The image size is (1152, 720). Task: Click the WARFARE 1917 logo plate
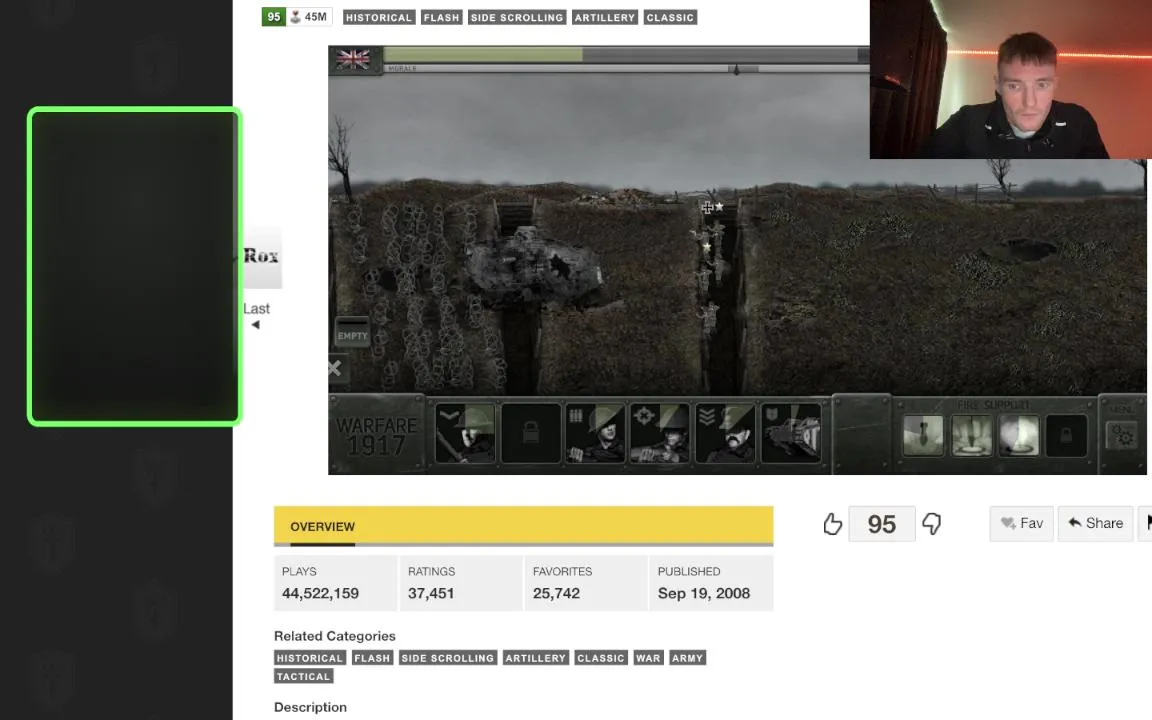click(376, 435)
